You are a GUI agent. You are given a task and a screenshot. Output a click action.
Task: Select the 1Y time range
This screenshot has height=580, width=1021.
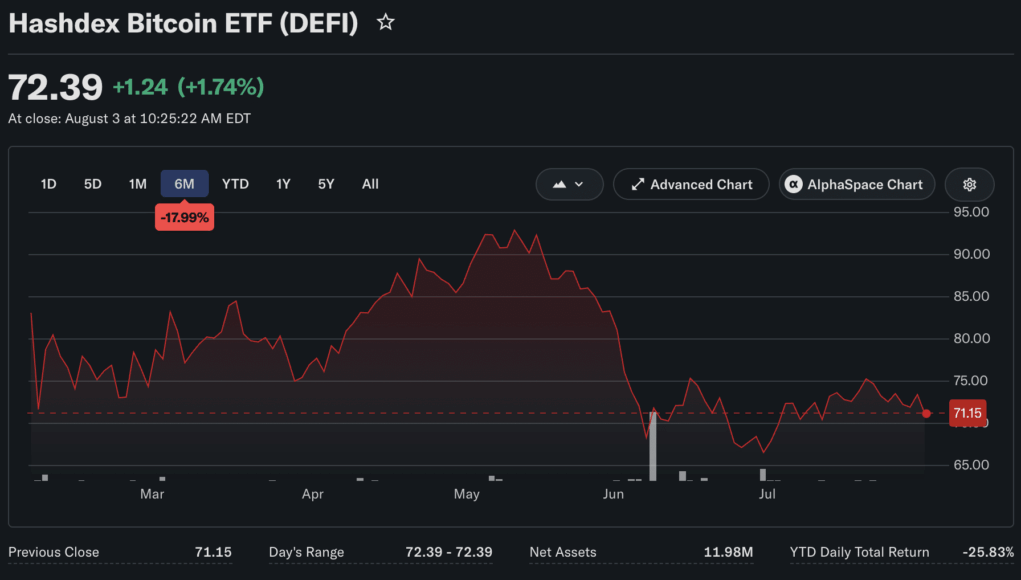coord(283,184)
